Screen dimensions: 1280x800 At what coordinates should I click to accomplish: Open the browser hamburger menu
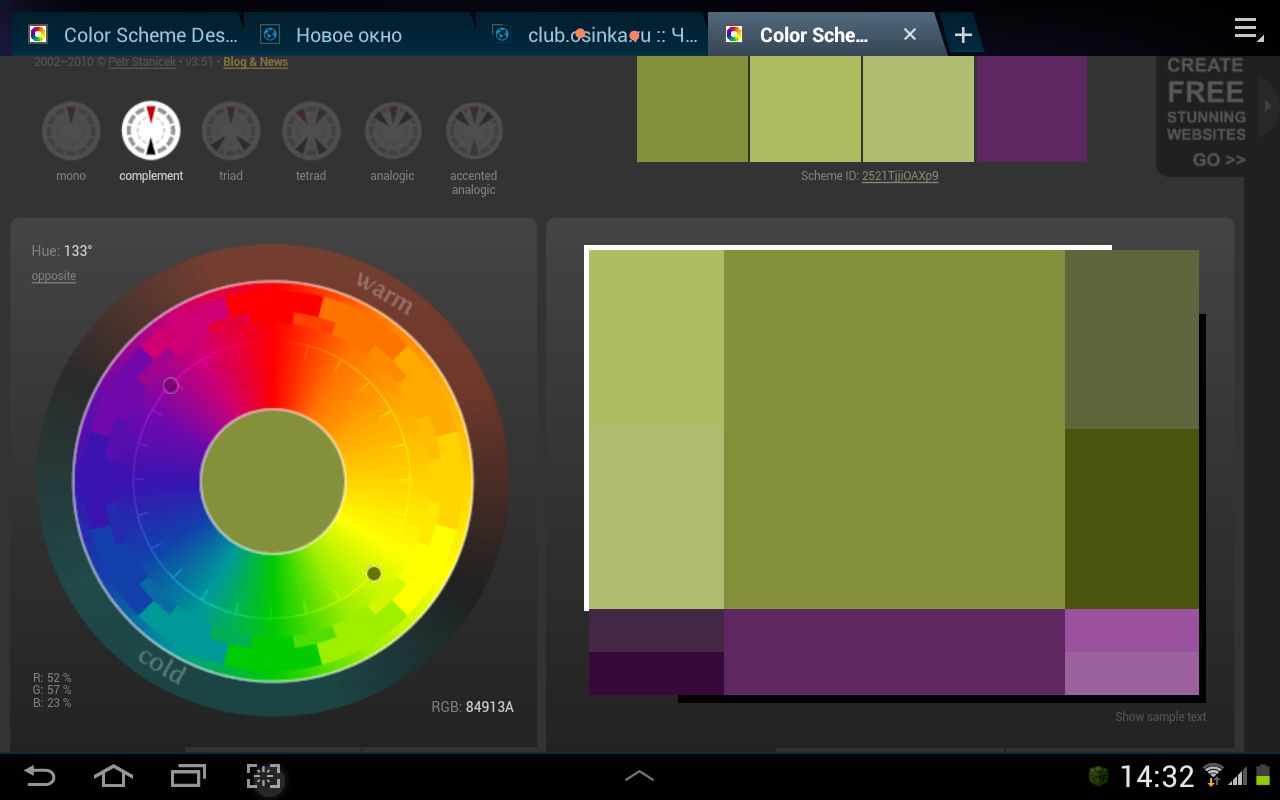click(1247, 29)
